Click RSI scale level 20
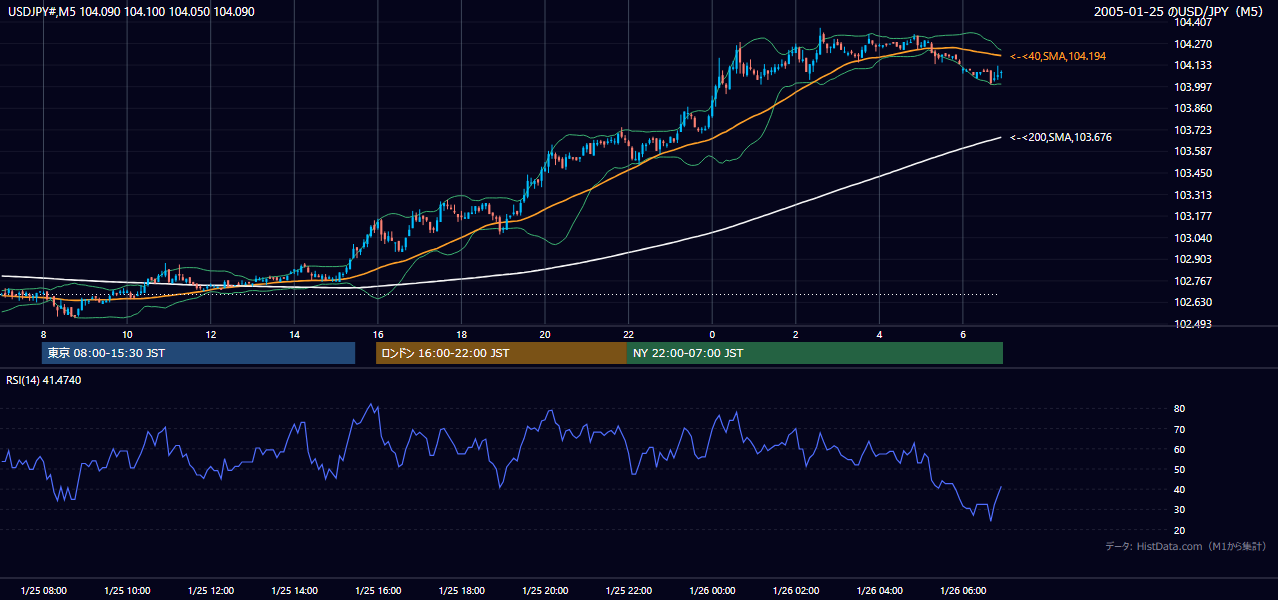Viewport: 1278px width, 600px height. (1180, 530)
